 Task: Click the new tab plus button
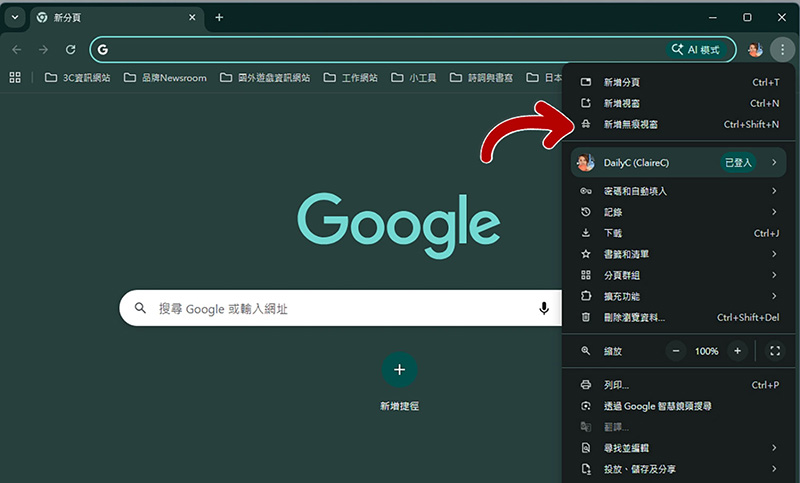pos(219,18)
